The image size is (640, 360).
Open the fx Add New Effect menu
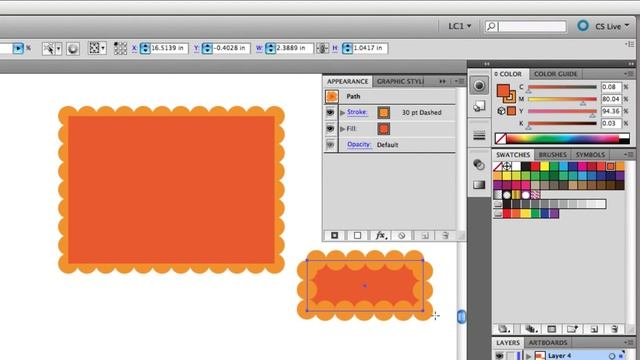pyautogui.click(x=381, y=236)
